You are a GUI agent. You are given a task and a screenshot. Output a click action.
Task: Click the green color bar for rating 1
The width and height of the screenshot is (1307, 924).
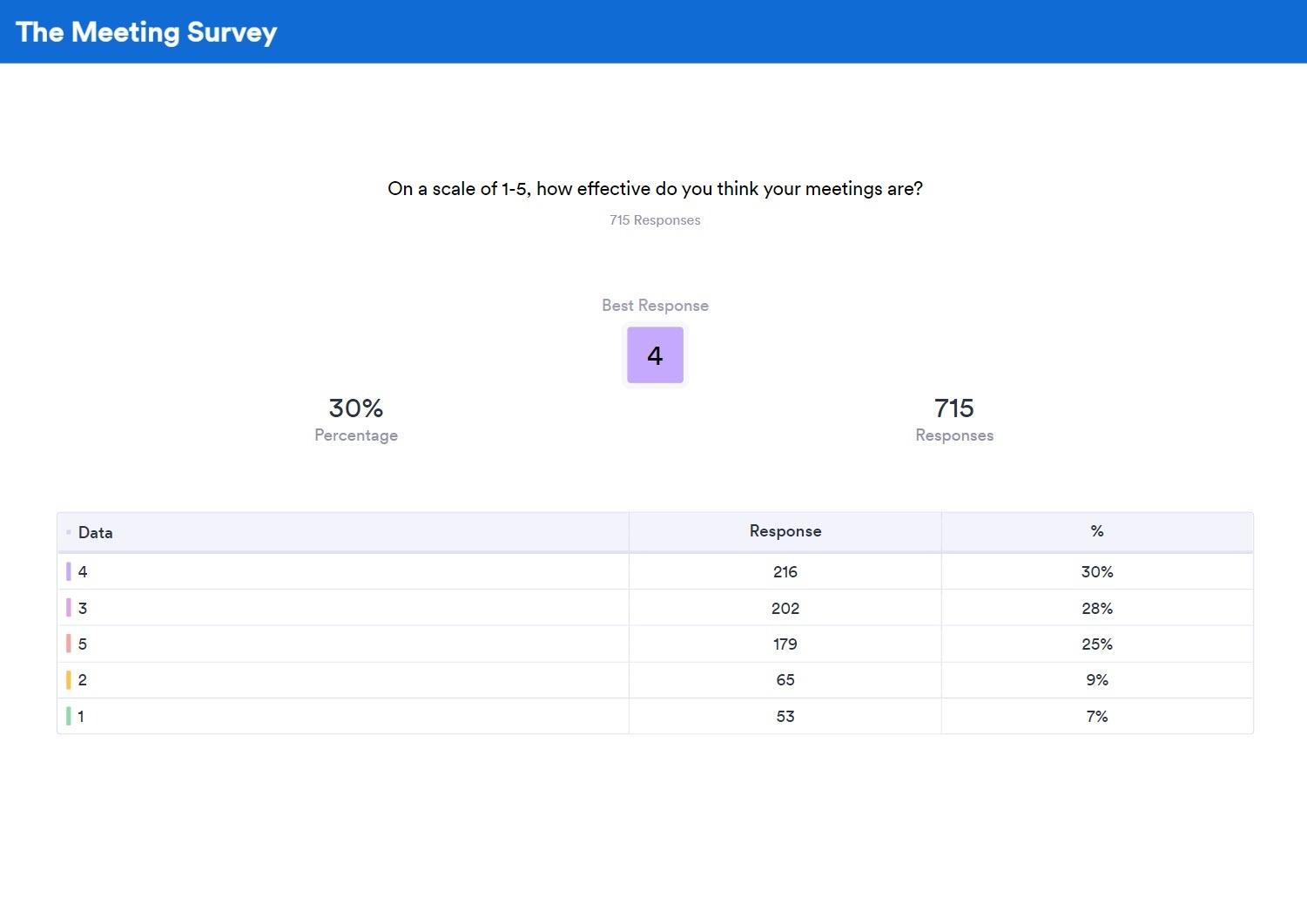coord(69,717)
